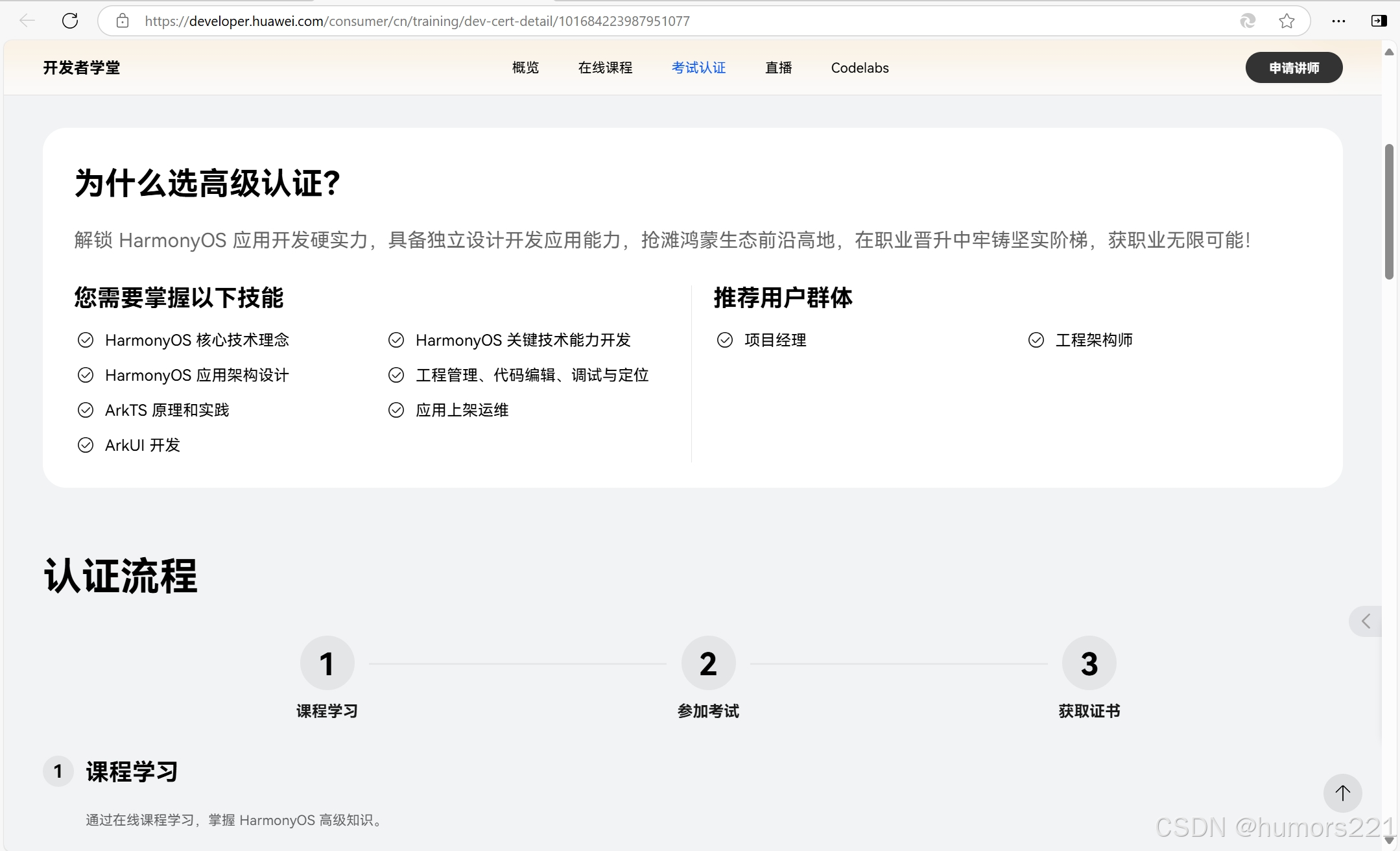Image resolution: width=1400 pixels, height=851 pixels.
Task: Open the 在线课程 navigation tab
Action: coord(605,67)
